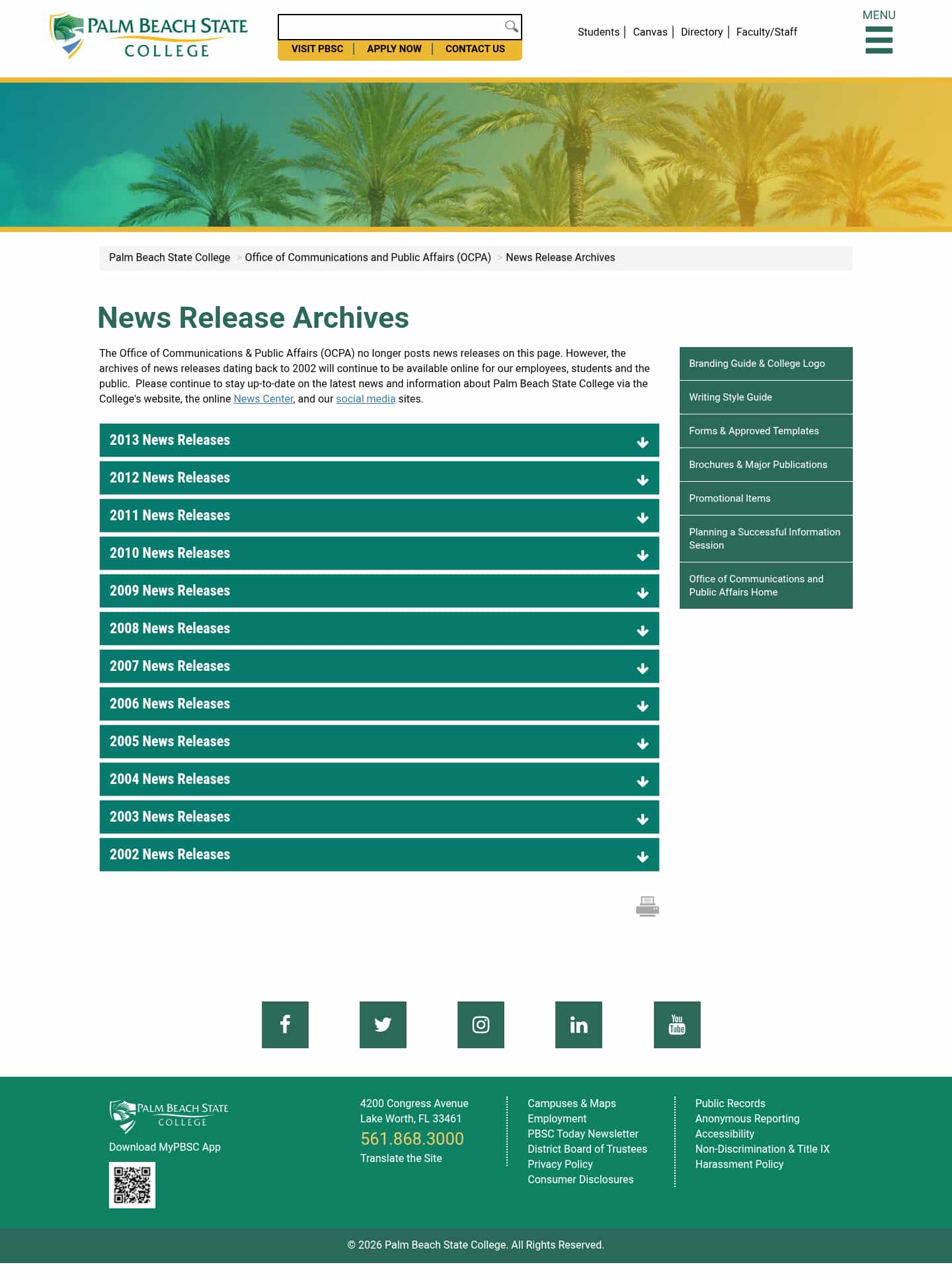Expand the 2005 News Releases section
This screenshot has width=952, height=1275.
click(379, 742)
